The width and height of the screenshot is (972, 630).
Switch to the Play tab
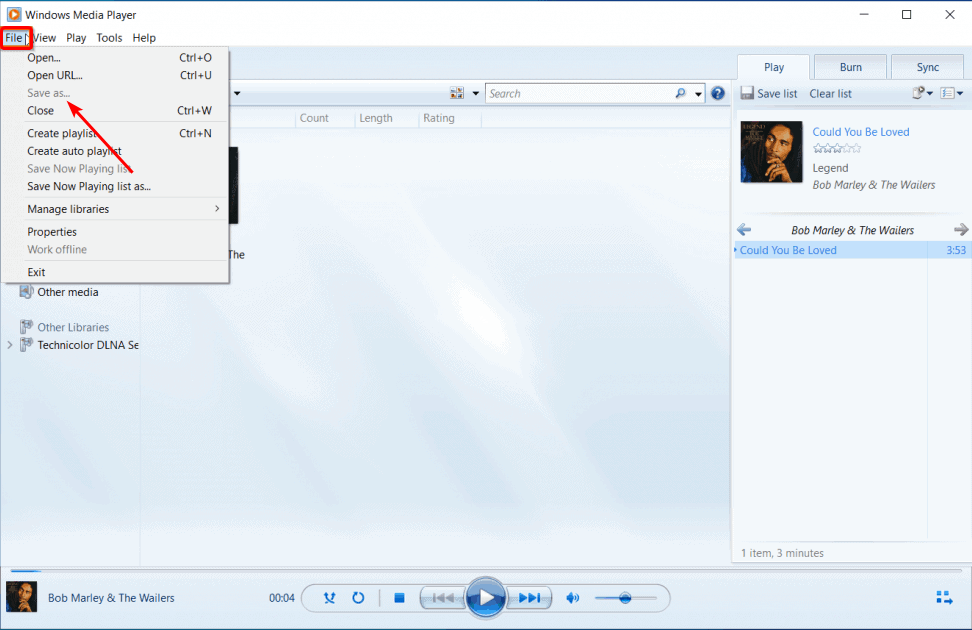(774, 67)
